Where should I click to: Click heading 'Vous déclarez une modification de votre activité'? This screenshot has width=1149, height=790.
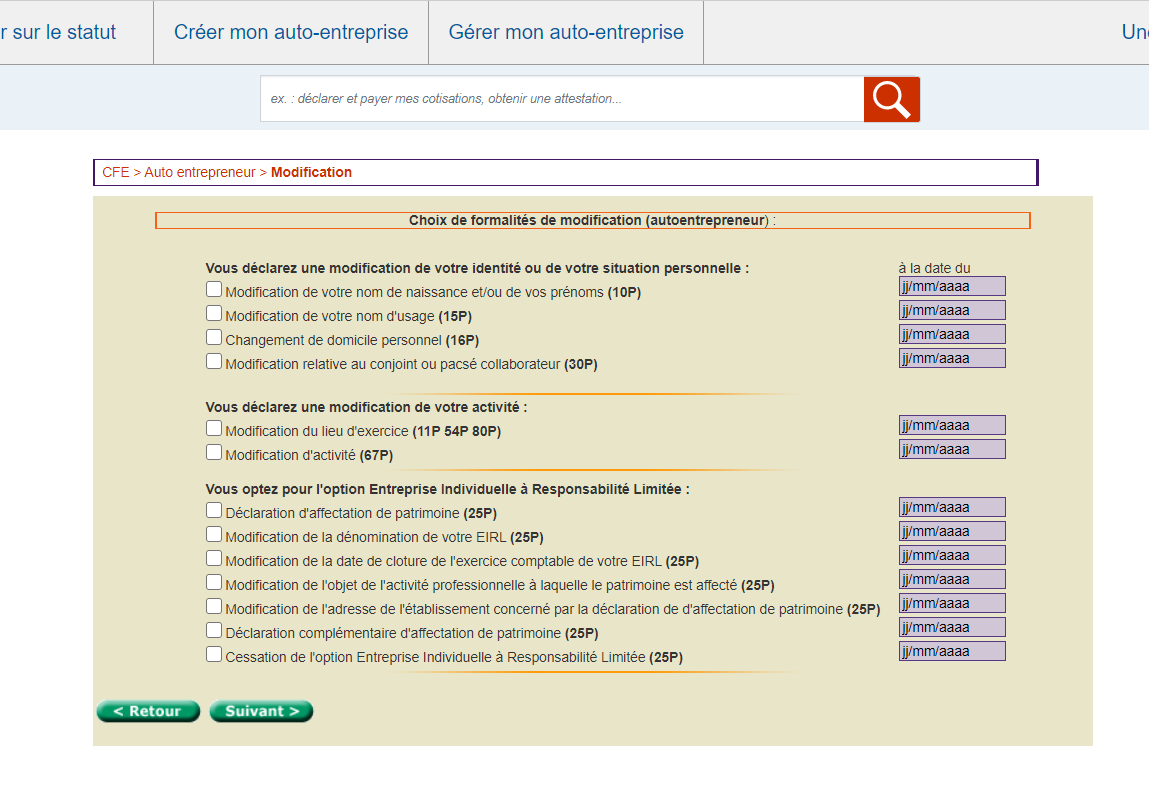(x=366, y=407)
